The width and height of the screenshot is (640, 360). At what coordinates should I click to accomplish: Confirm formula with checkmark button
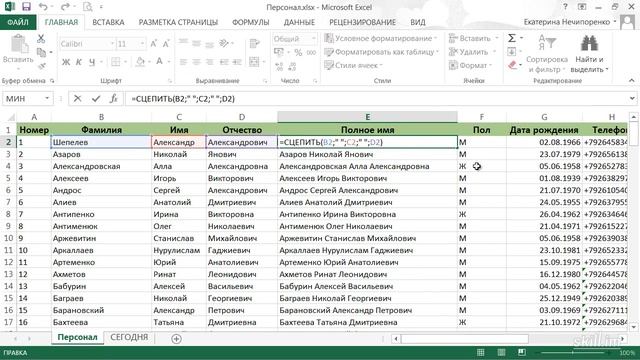coord(96,98)
